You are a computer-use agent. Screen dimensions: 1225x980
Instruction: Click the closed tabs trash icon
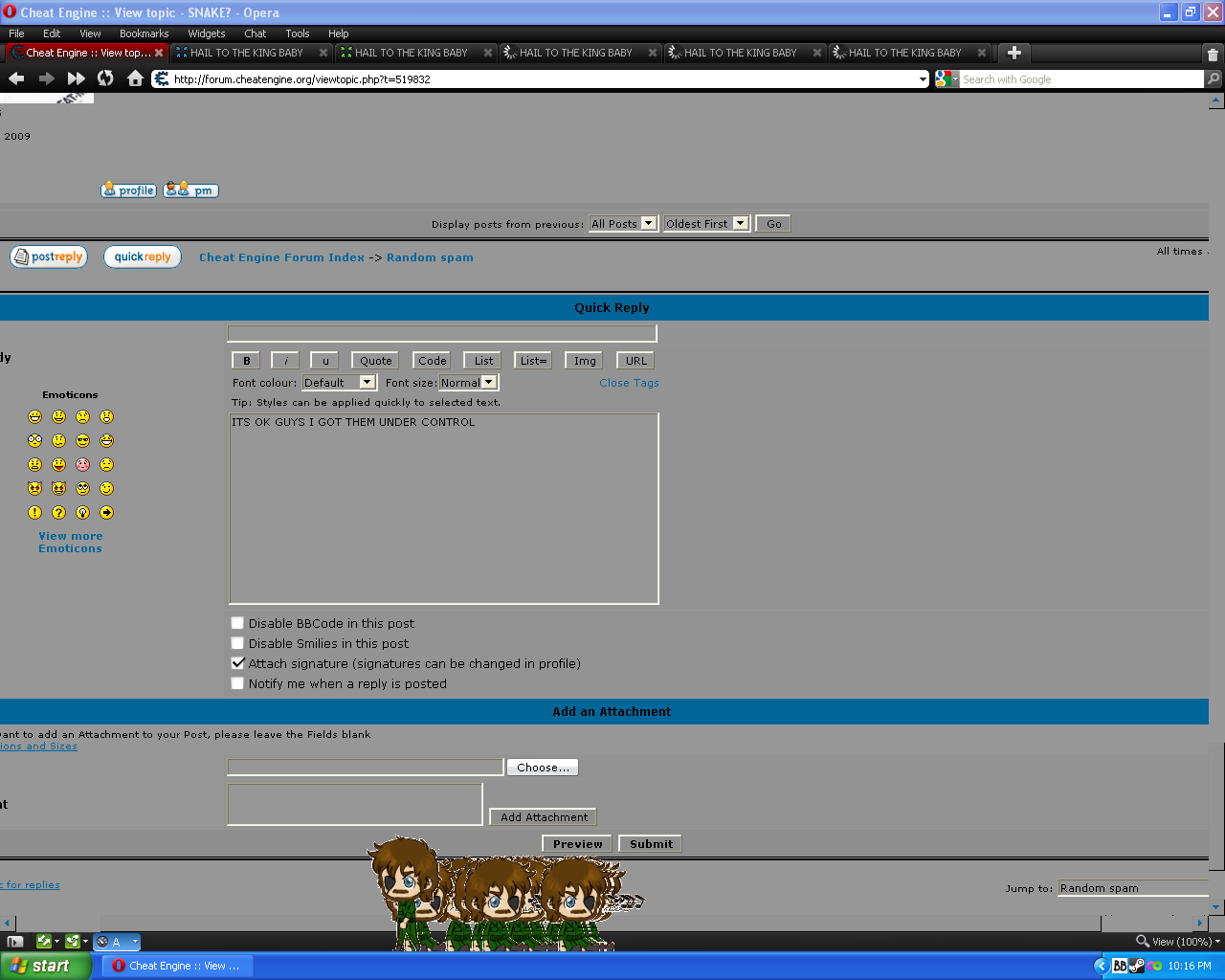(x=1213, y=55)
